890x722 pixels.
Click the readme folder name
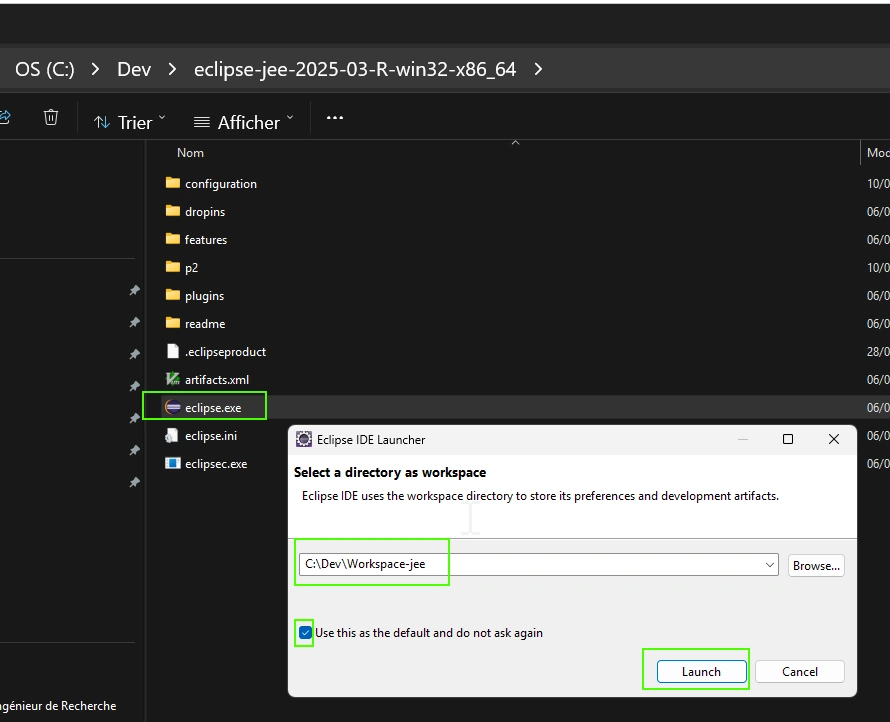tap(205, 324)
